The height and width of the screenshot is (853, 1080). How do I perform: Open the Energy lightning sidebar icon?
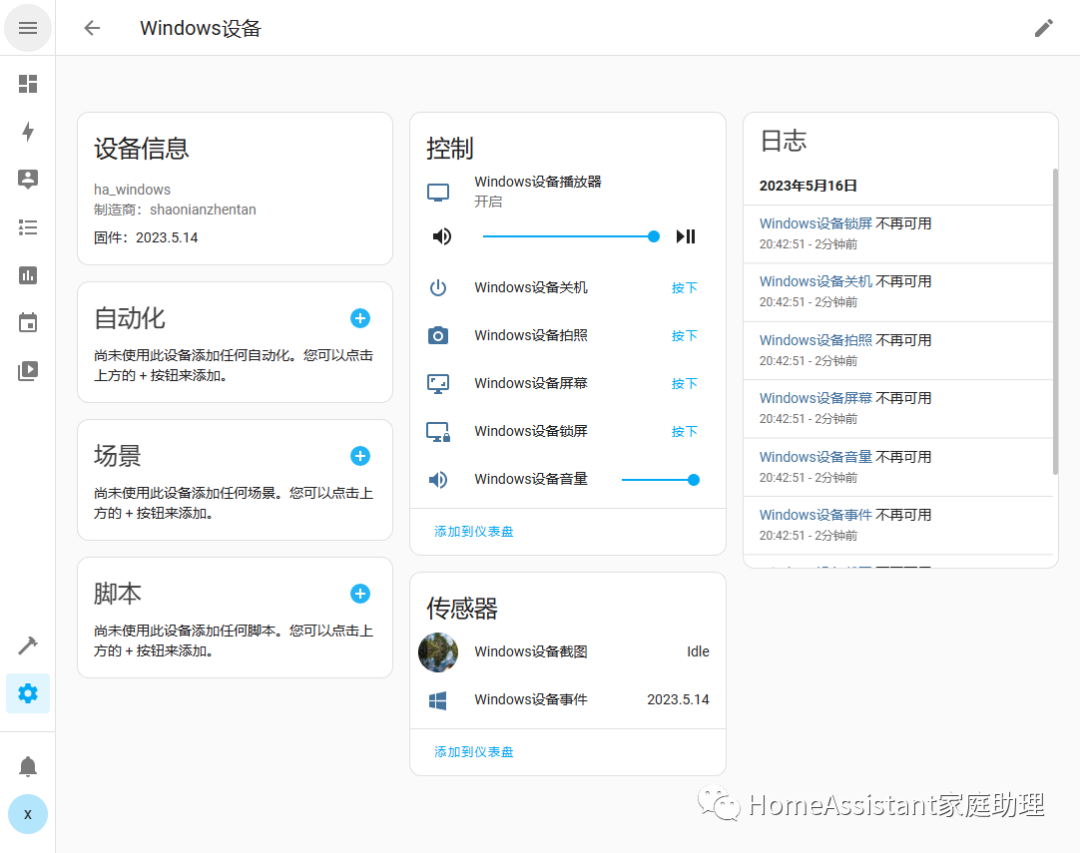(x=28, y=131)
